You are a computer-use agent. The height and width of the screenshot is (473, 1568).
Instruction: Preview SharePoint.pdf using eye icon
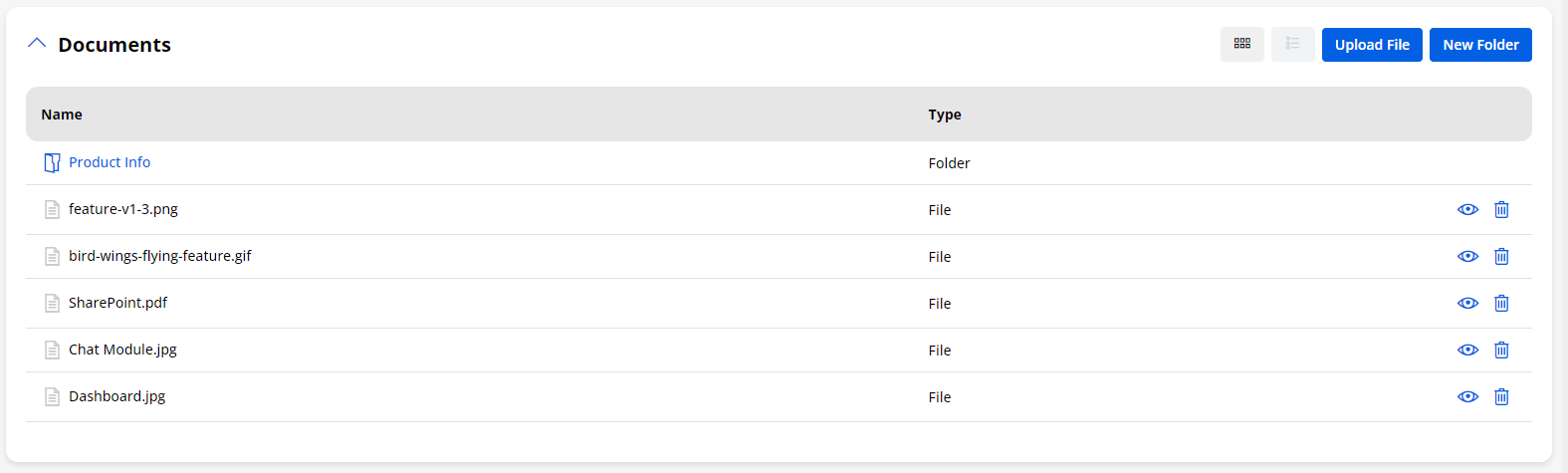[1467, 303]
